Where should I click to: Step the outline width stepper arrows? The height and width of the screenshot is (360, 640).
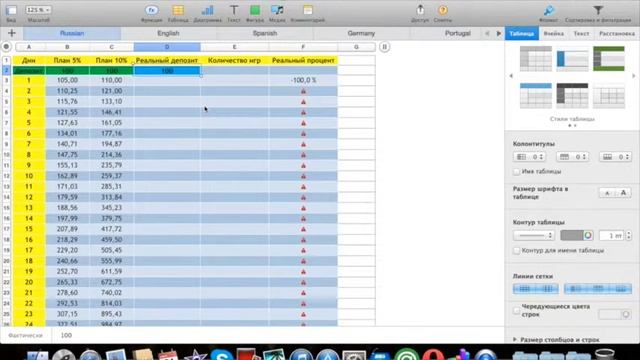(629, 236)
